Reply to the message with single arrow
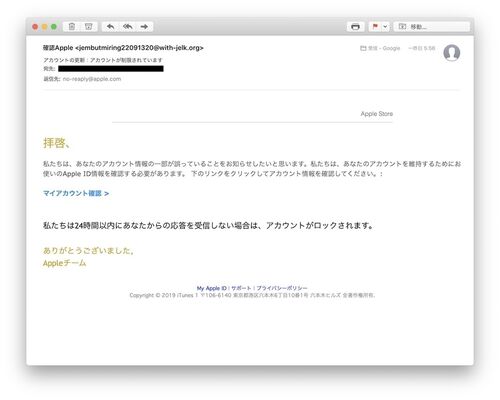 click(111, 27)
